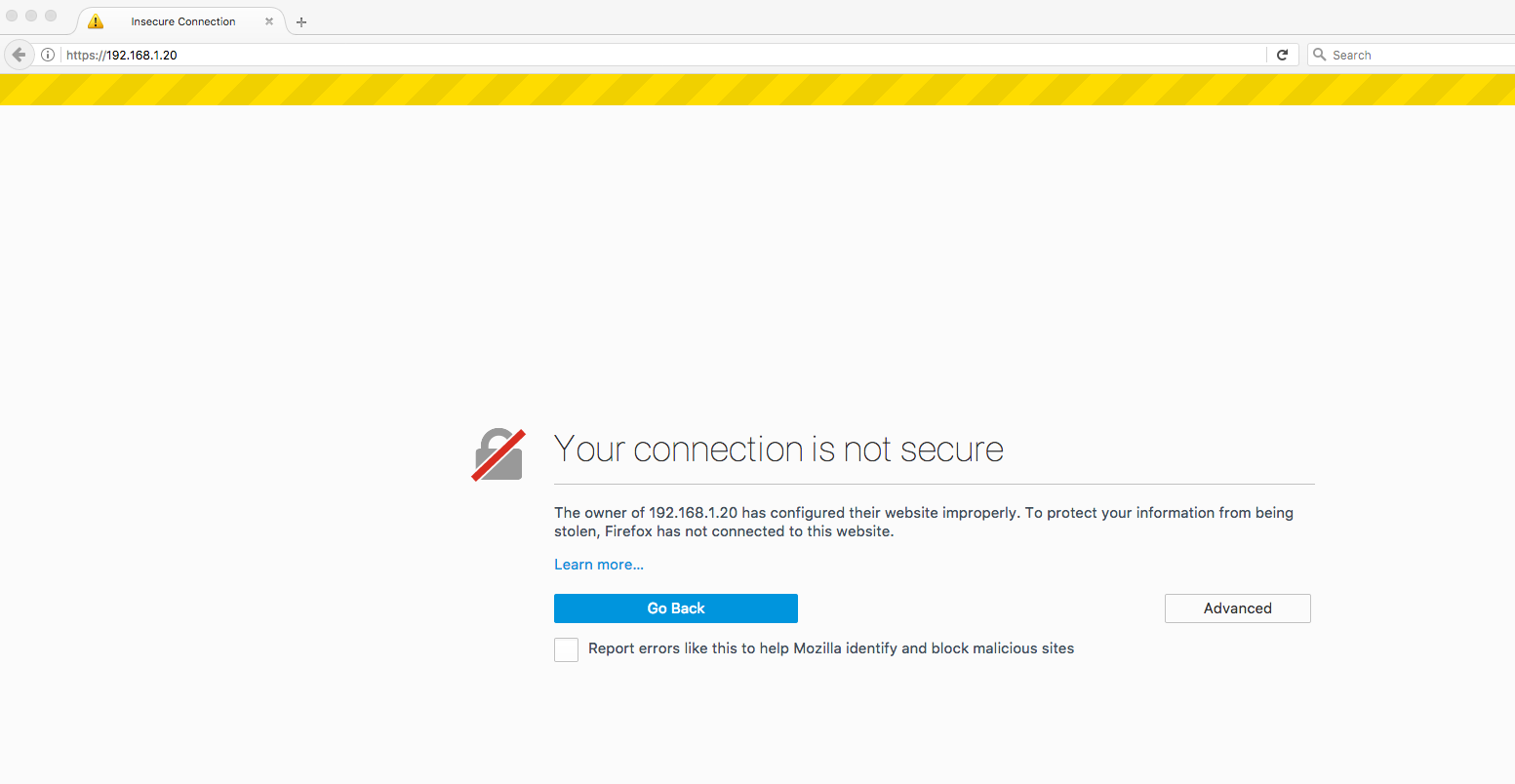The width and height of the screenshot is (1515, 784).
Task: Click the browser back arrow button
Action: [19, 55]
